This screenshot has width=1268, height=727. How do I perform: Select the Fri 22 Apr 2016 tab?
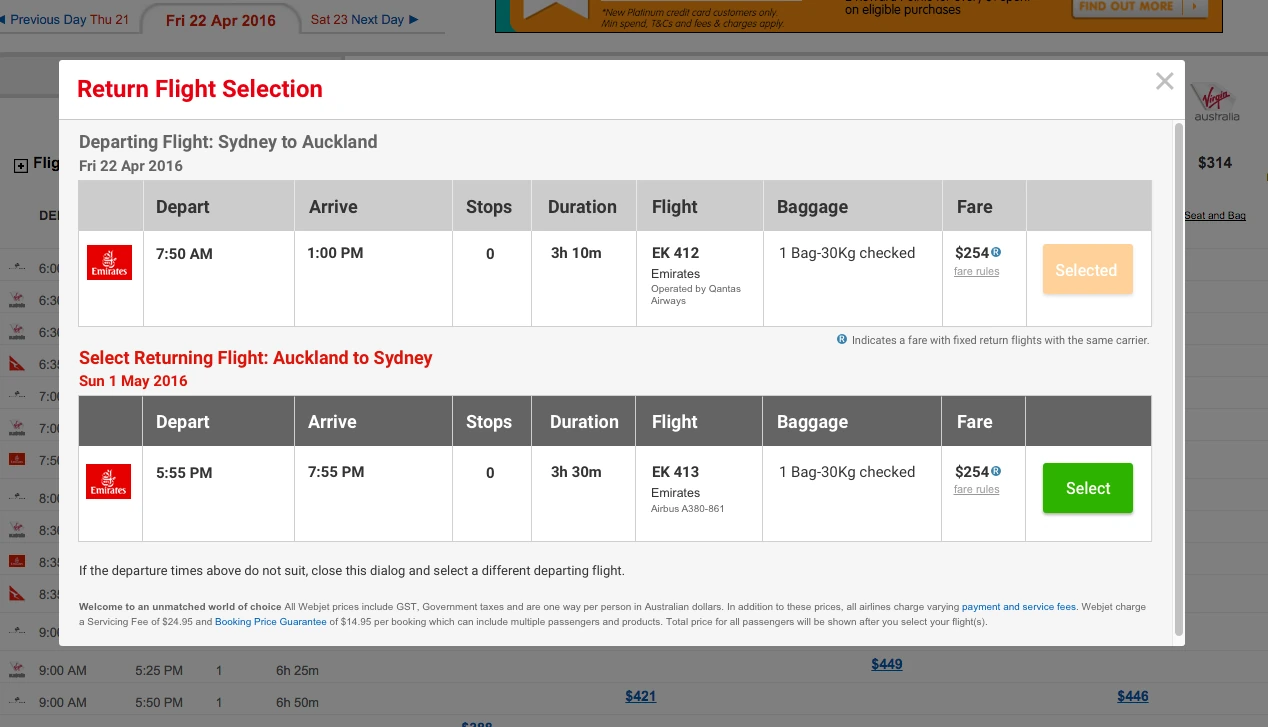click(x=221, y=21)
